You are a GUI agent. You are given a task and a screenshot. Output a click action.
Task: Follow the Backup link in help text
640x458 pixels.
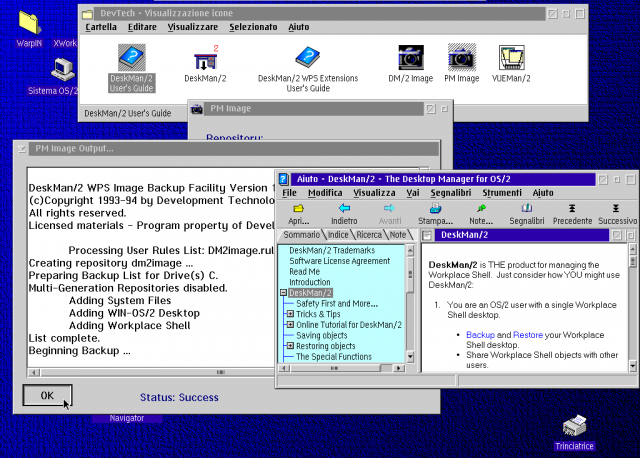pyautogui.click(x=480, y=335)
